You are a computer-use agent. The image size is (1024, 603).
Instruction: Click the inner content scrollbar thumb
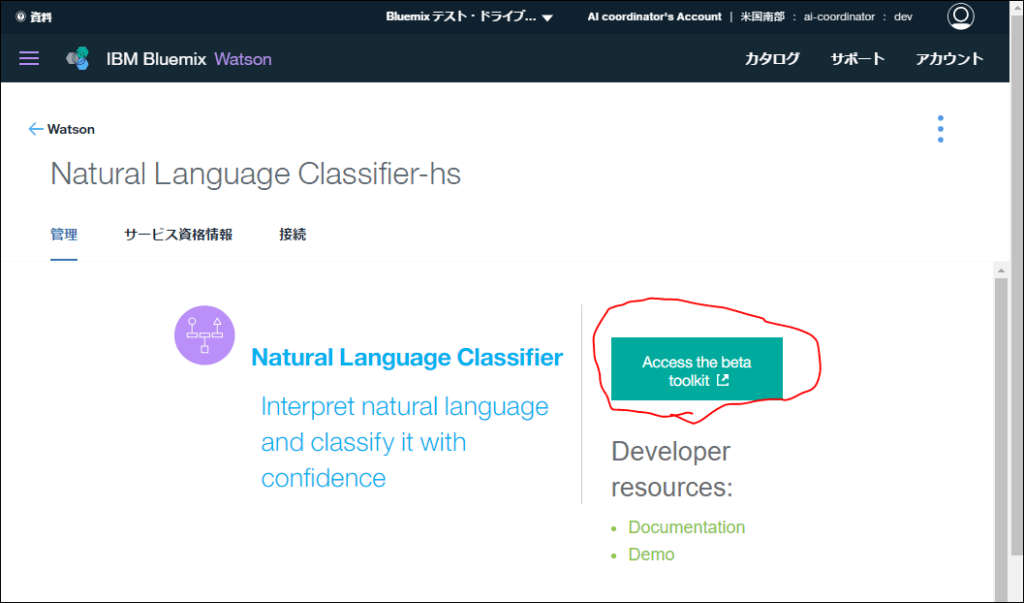point(1000,438)
